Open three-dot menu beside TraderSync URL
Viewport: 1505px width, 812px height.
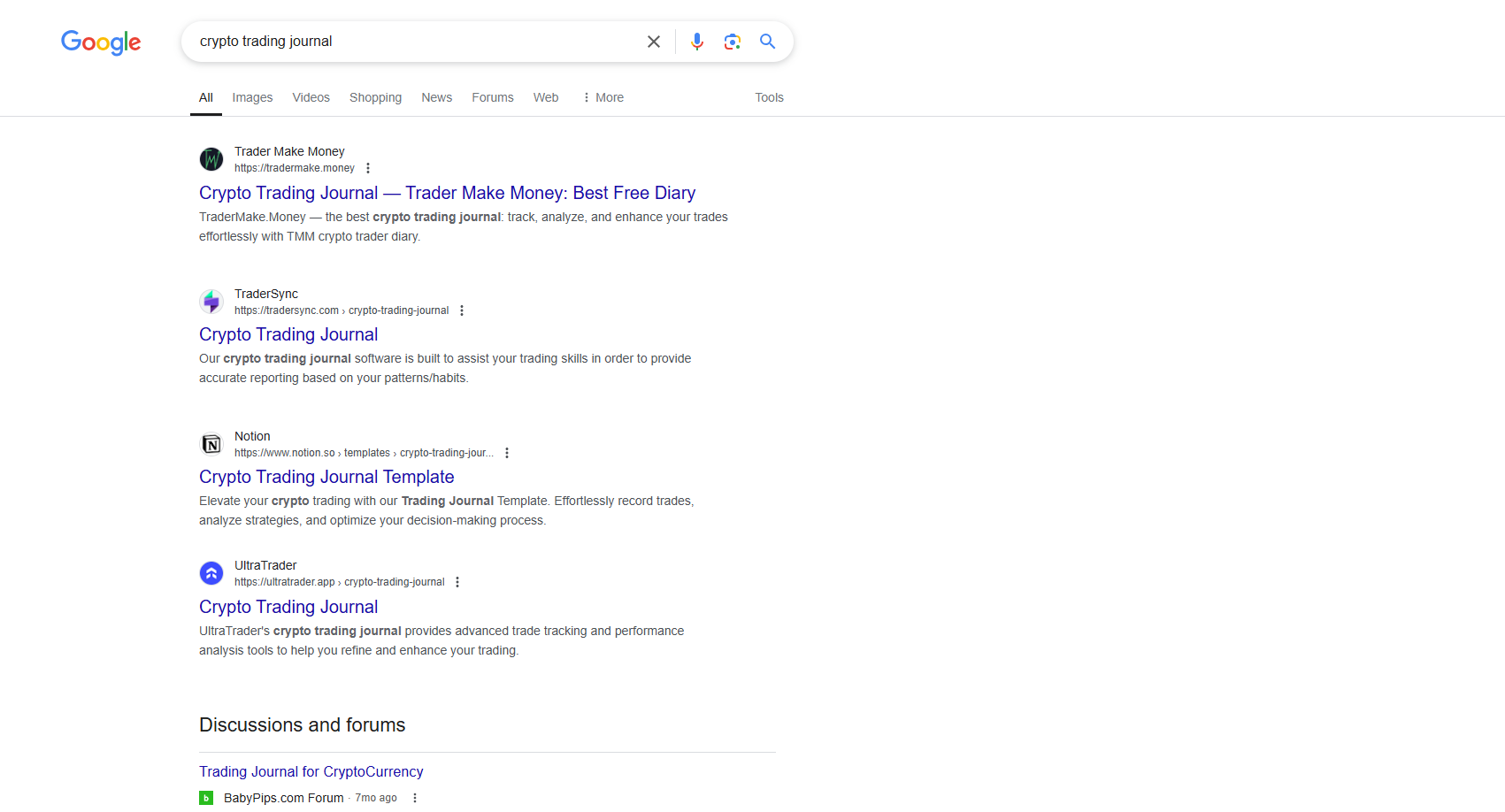point(462,310)
